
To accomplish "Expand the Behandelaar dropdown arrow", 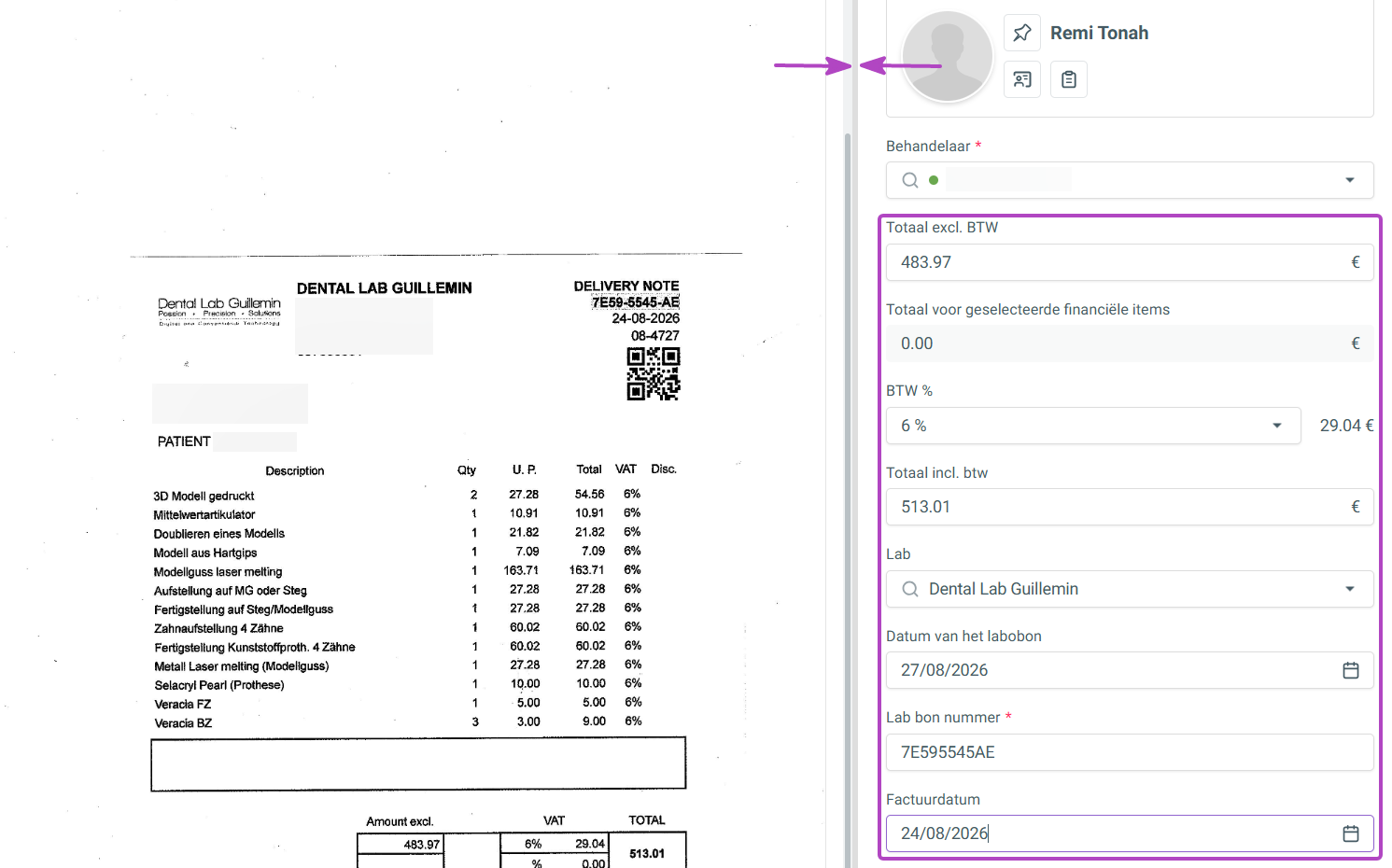I will [x=1349, y=180].
